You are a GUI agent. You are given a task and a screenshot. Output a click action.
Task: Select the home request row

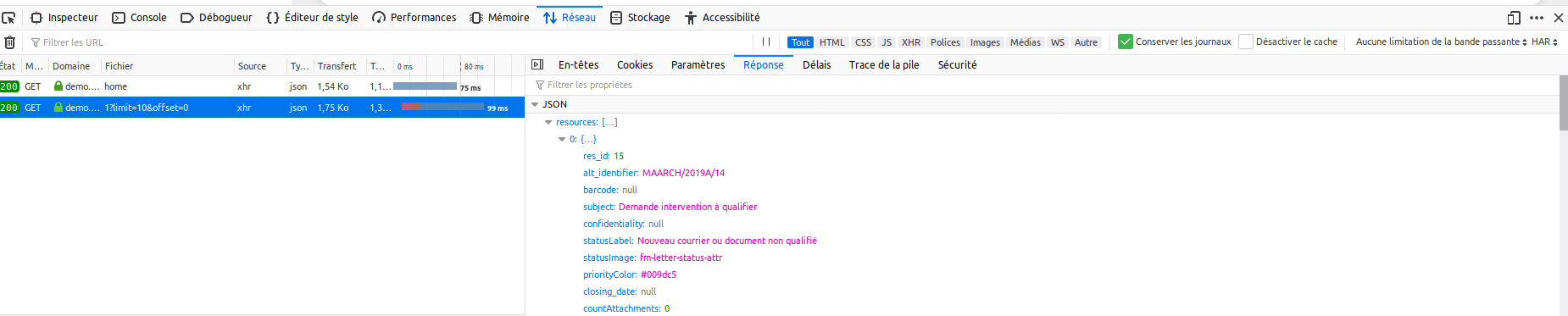pos(262,86)
